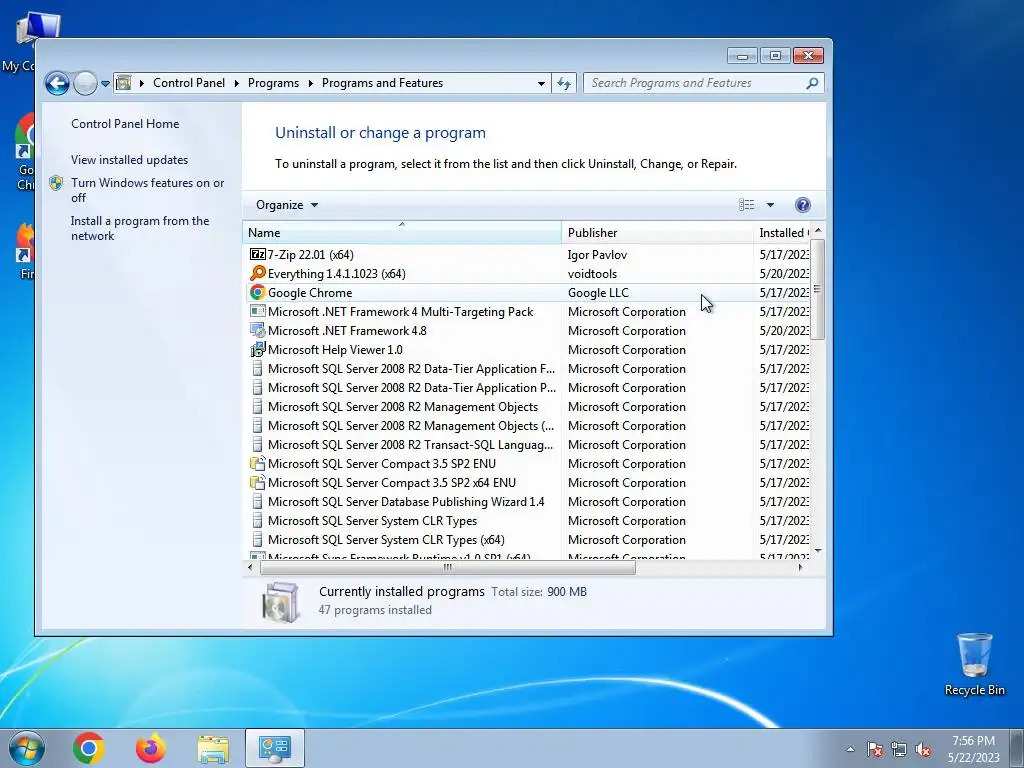
Task: Launch Google Chrome from the taskbar
Action: click(x=89, y=748)
